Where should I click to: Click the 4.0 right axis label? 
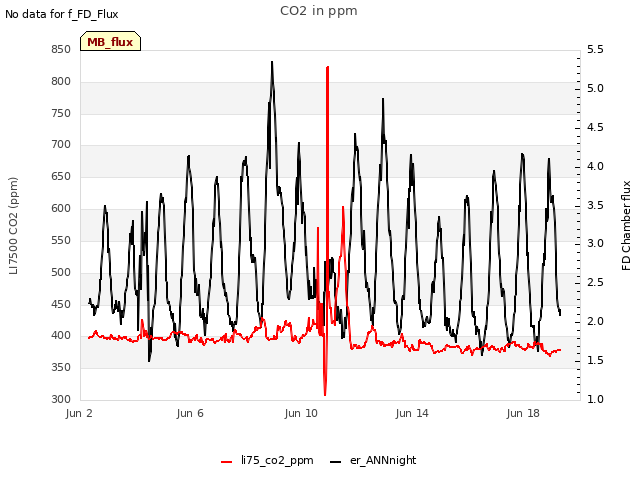click(595, 166)
